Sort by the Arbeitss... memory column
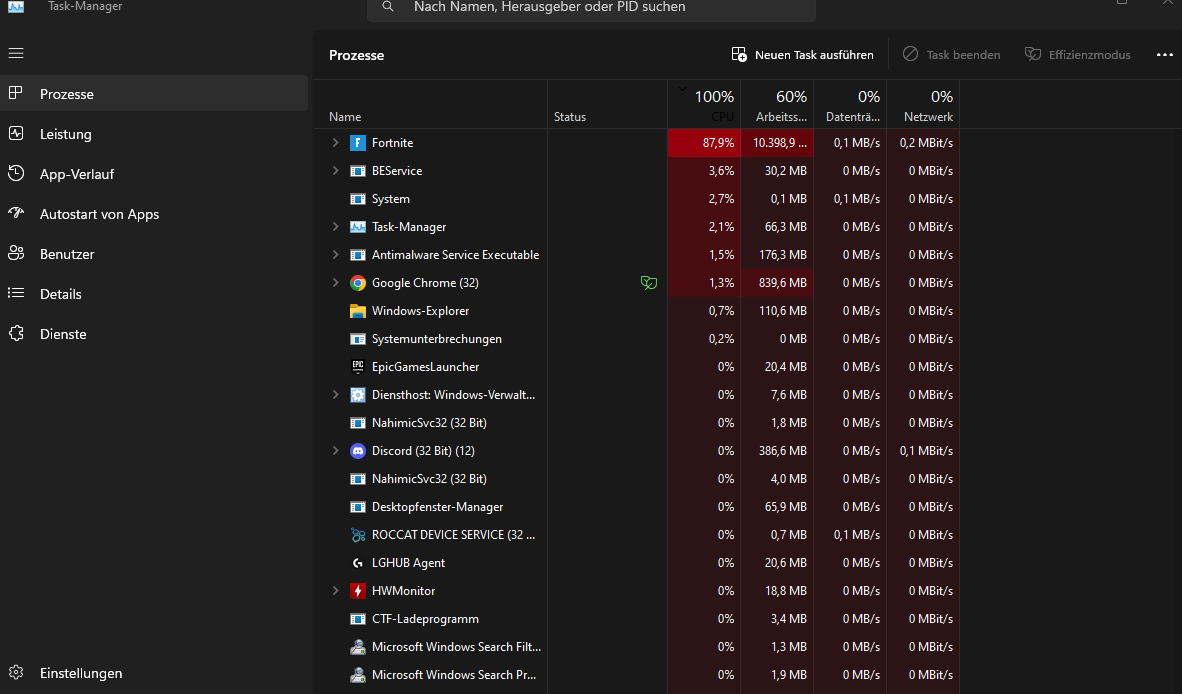The image size is (1182, 694). pyautogui.click(x=777, y=105)
